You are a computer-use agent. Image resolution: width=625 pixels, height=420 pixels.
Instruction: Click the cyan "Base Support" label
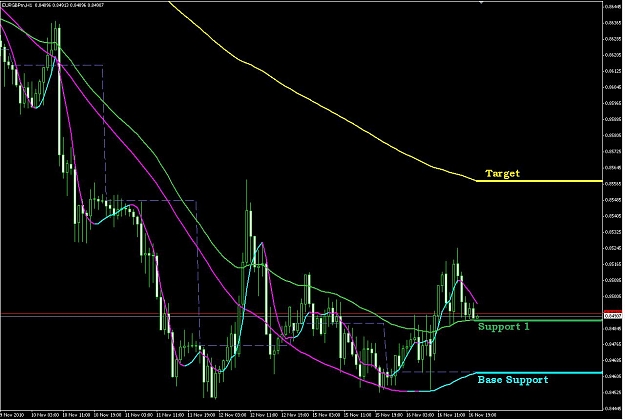click(513, 380)
